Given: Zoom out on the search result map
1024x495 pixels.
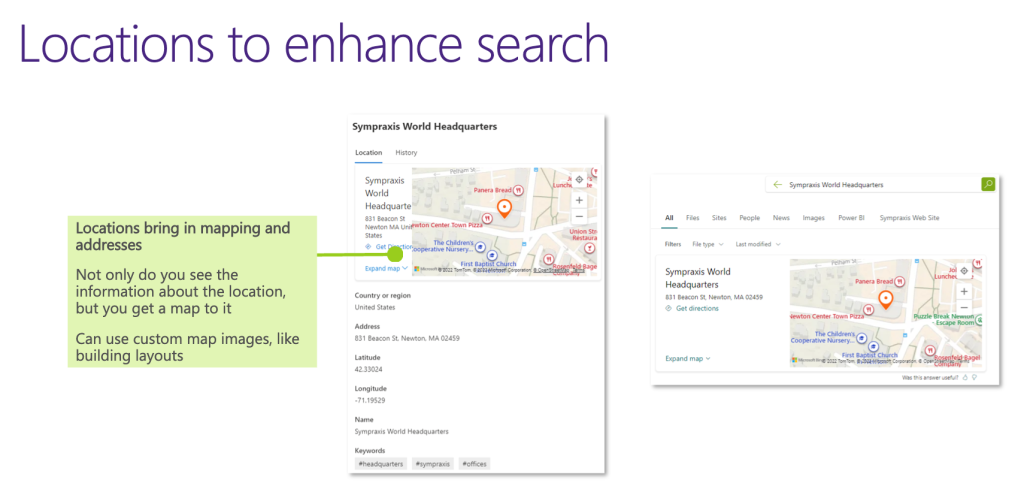Looking at the screenshot, I should pyautogui.click(x=964, y=307).
